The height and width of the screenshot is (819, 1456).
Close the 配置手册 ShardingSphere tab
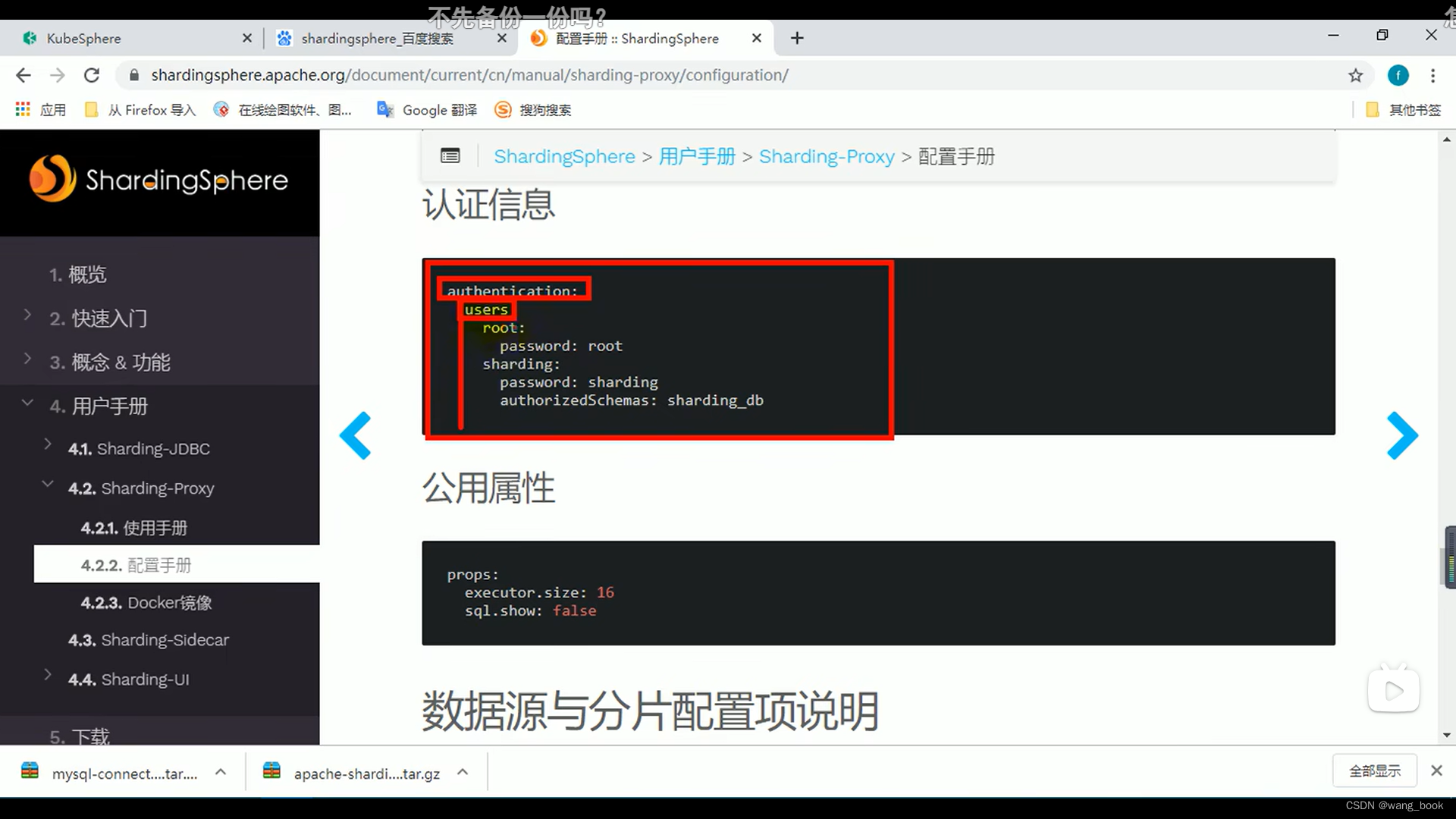pyautogui.click(x=757, y=38)
